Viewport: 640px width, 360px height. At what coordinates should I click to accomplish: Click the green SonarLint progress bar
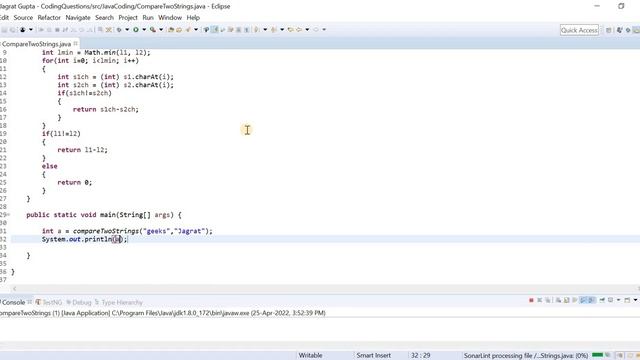tap(597, 355)
